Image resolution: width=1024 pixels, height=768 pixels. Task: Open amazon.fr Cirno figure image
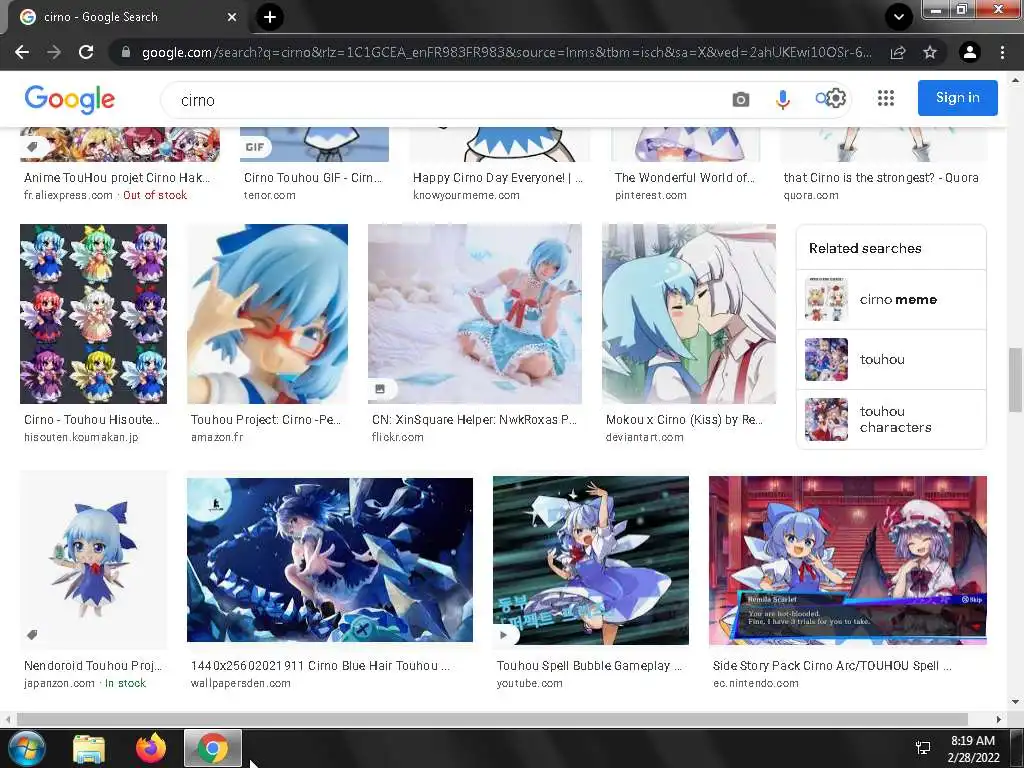coord(267,313)
